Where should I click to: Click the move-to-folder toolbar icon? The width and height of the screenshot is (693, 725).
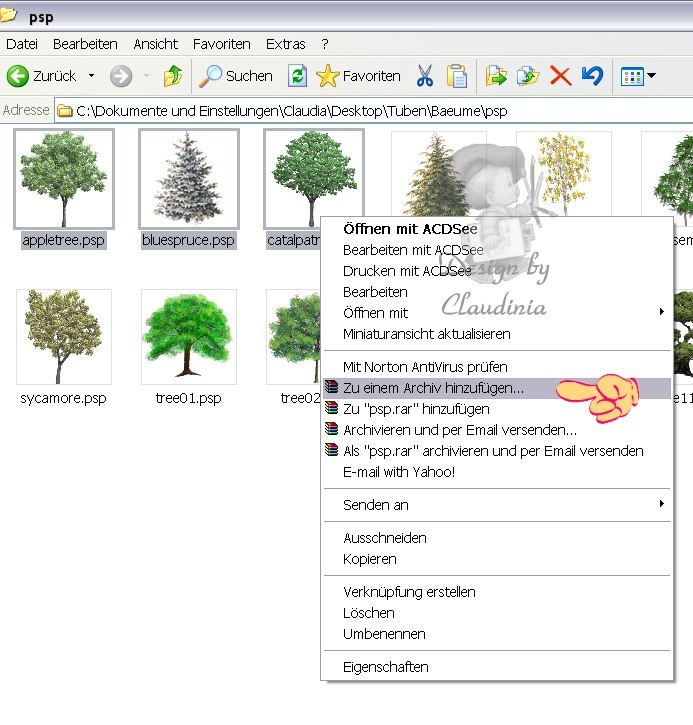tap(496, 76)
